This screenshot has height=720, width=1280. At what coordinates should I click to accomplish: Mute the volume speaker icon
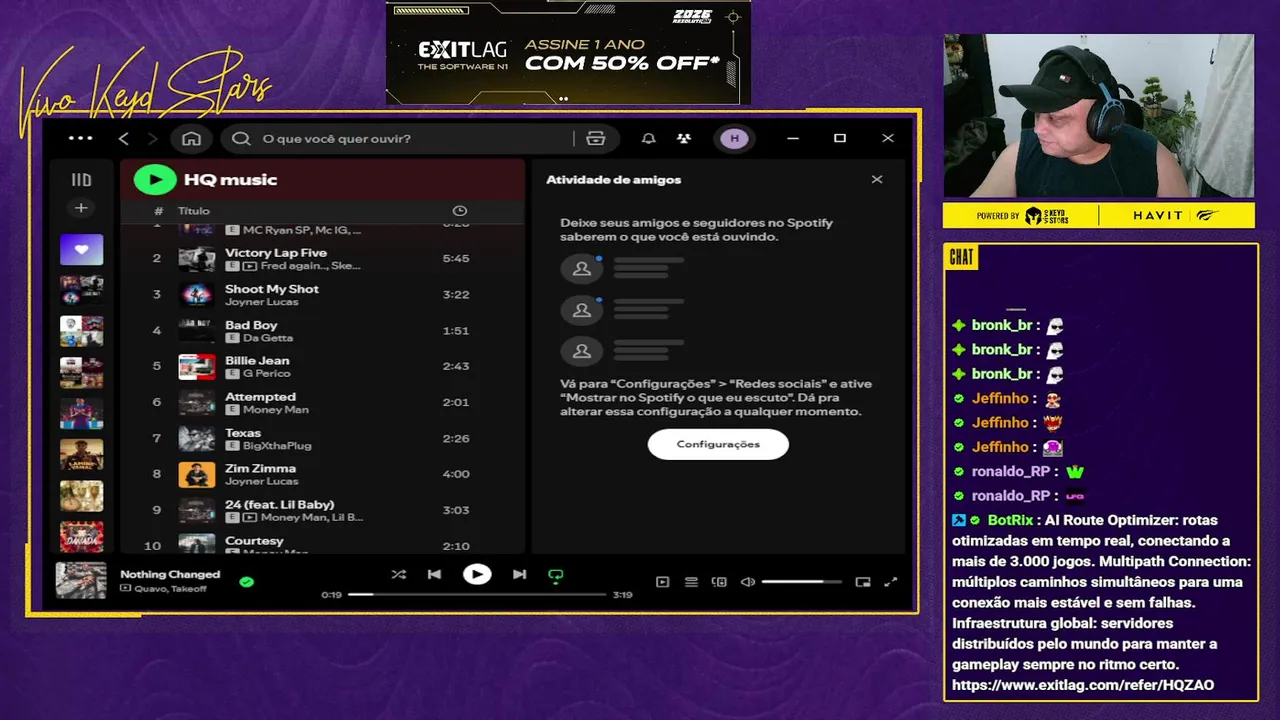pos(747,582)
